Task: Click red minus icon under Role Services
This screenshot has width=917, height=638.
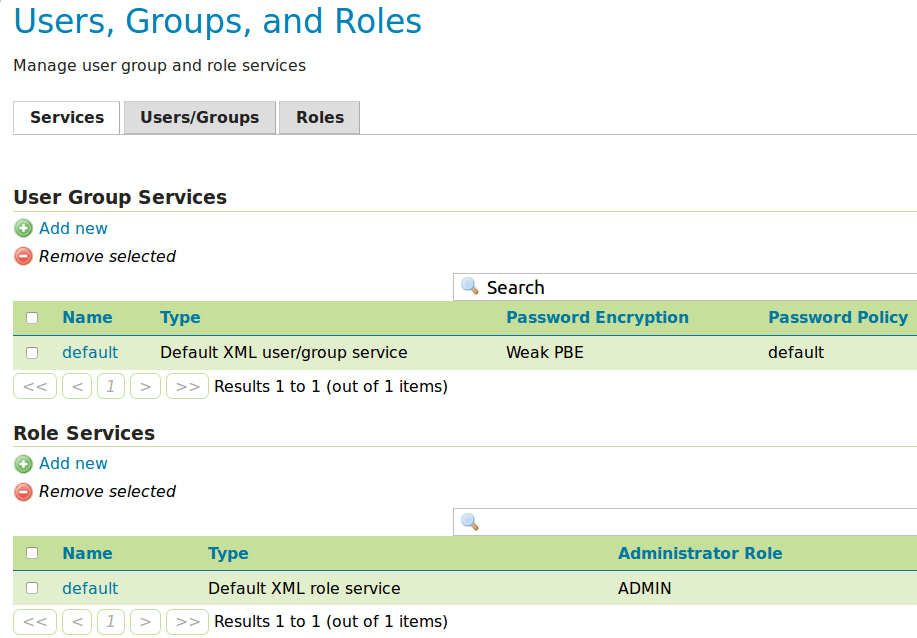Action: (22, 491)
